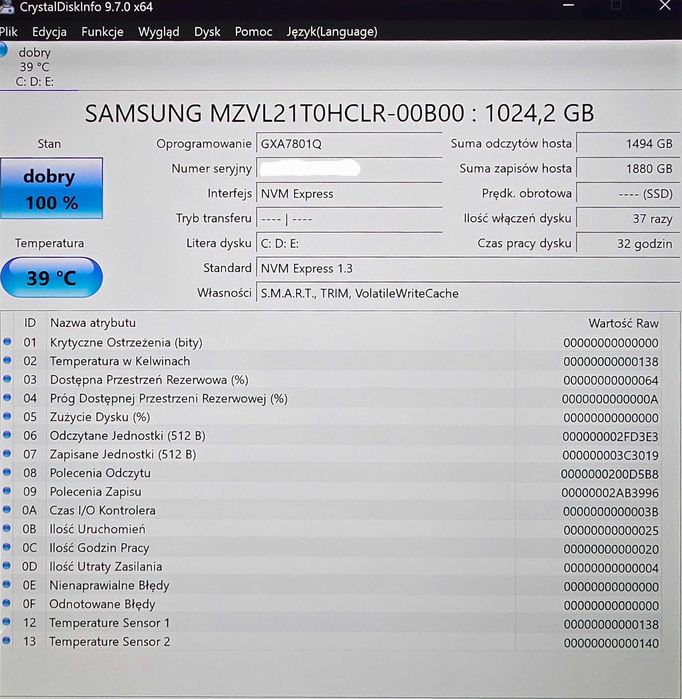Viewport: 682px width, 699px height.
Task: Click the status dot for Polecenia Odczytu row
Action: pos(7,472)
